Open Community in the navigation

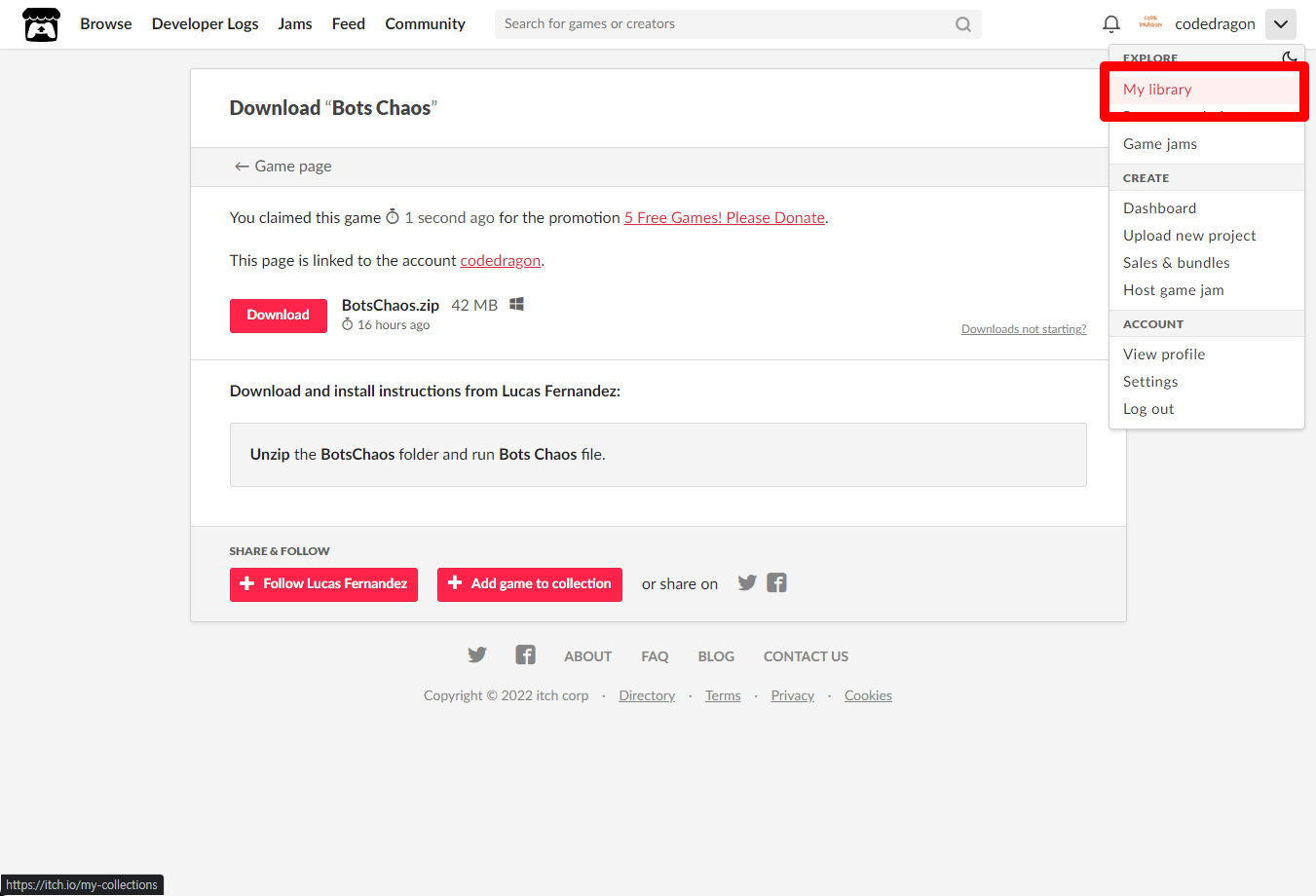tap(426, 24)
